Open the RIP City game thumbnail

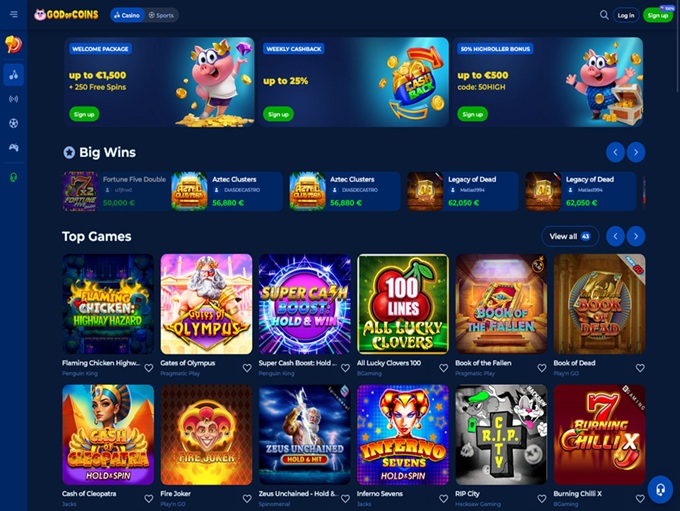coord(501,435)
